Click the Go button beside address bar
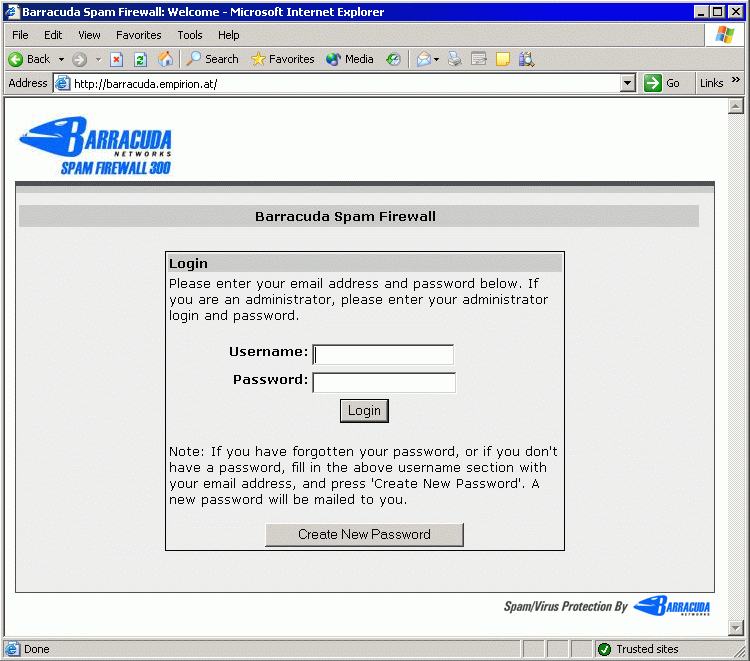This screenshot has width=750, height=661. pos(662,83)
